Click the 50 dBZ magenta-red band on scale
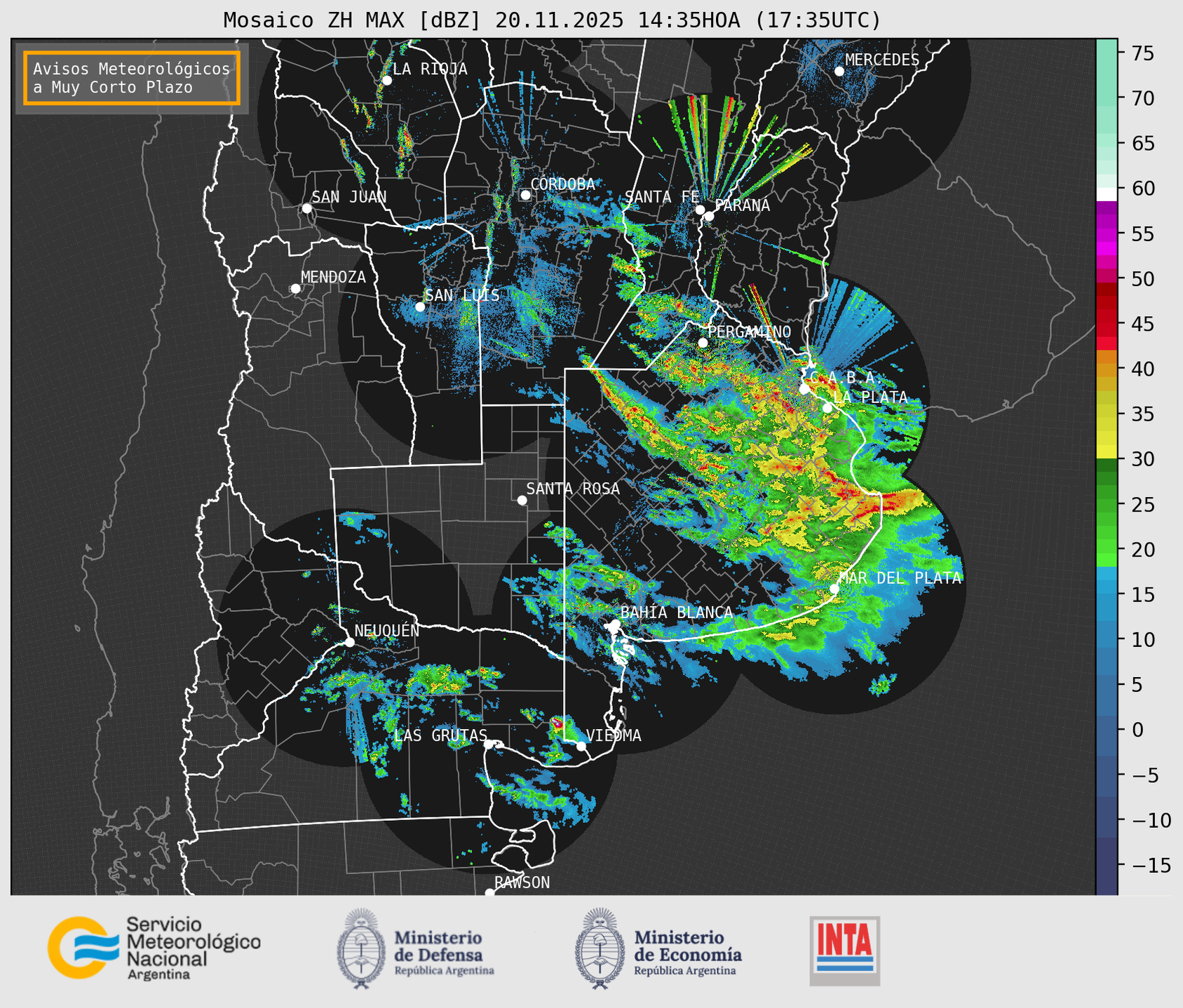Screen dimensions: 1183x1008 click(x=1107, y=277)
